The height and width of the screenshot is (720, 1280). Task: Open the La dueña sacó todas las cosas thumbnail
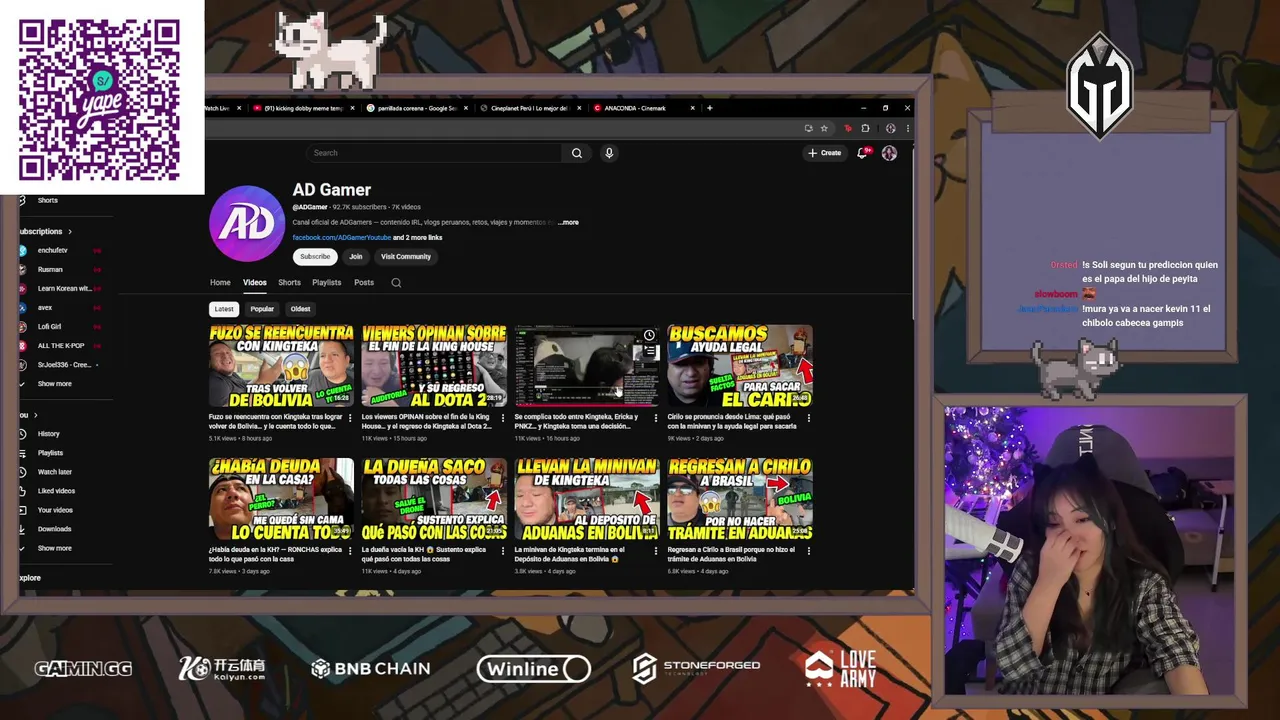434,499
